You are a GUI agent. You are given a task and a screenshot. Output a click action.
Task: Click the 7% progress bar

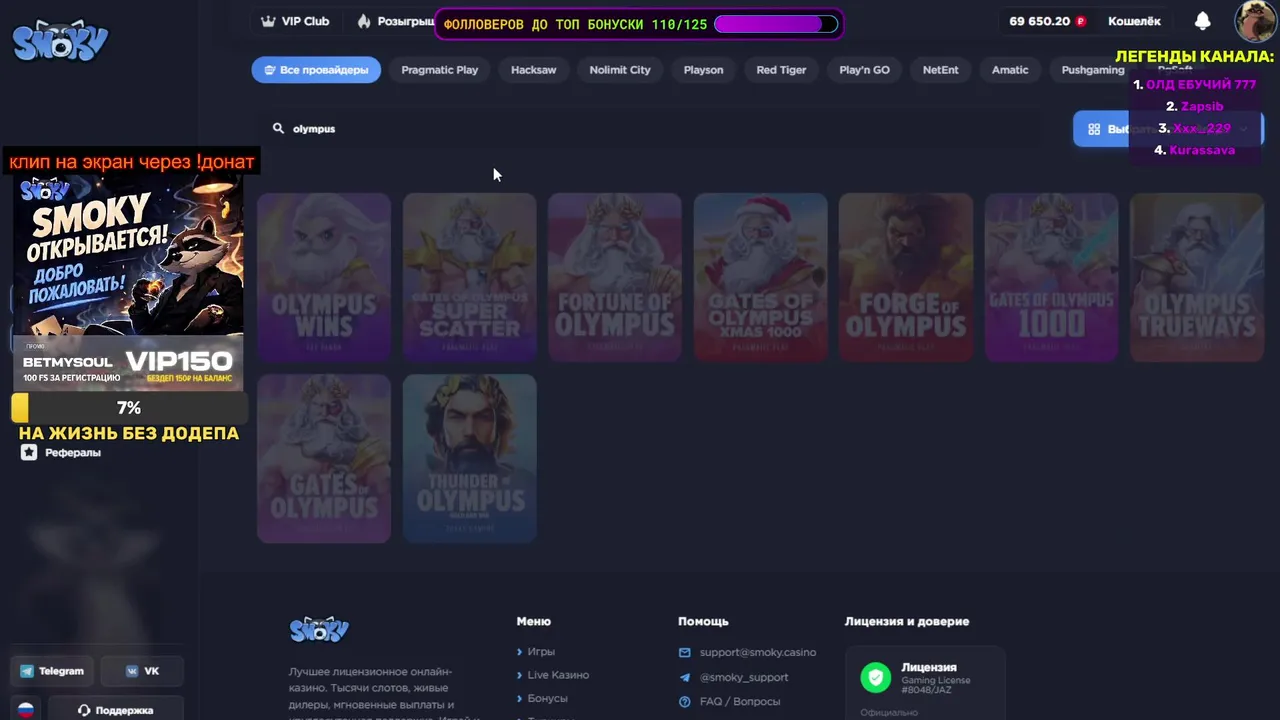pos(128,408)
